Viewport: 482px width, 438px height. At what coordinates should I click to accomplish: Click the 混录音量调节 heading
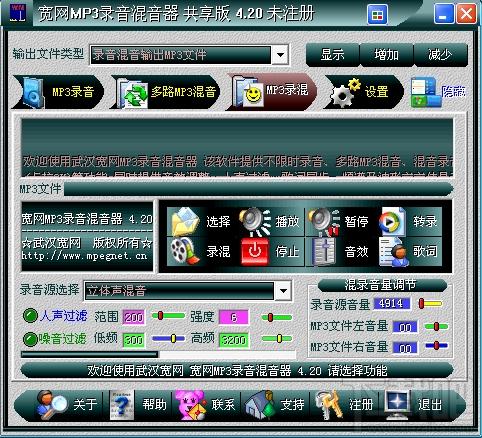381,285
